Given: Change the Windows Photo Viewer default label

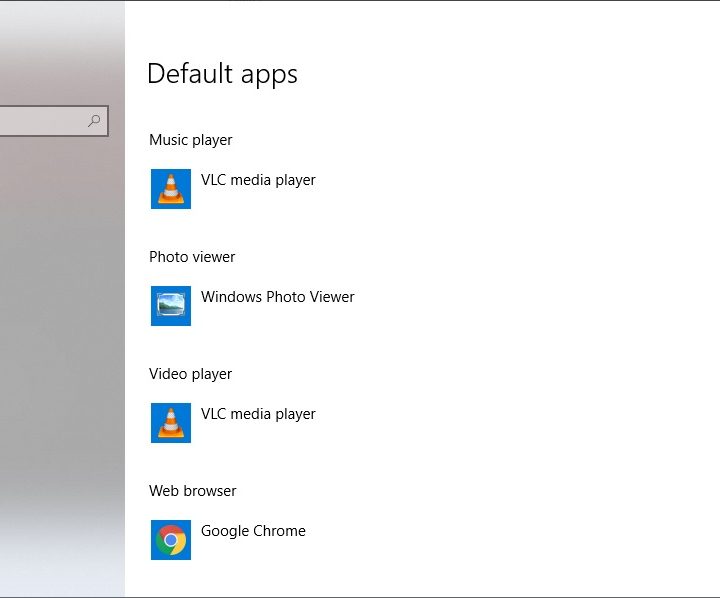Looking at the screenshot, I should [278, 297].
